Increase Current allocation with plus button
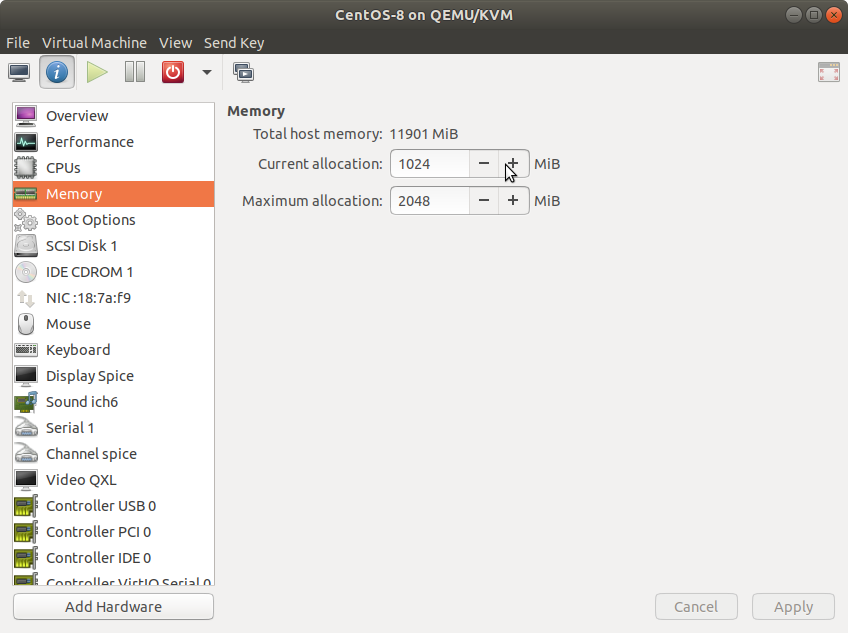This screenshot has width=848, height=633. [513, 163]
